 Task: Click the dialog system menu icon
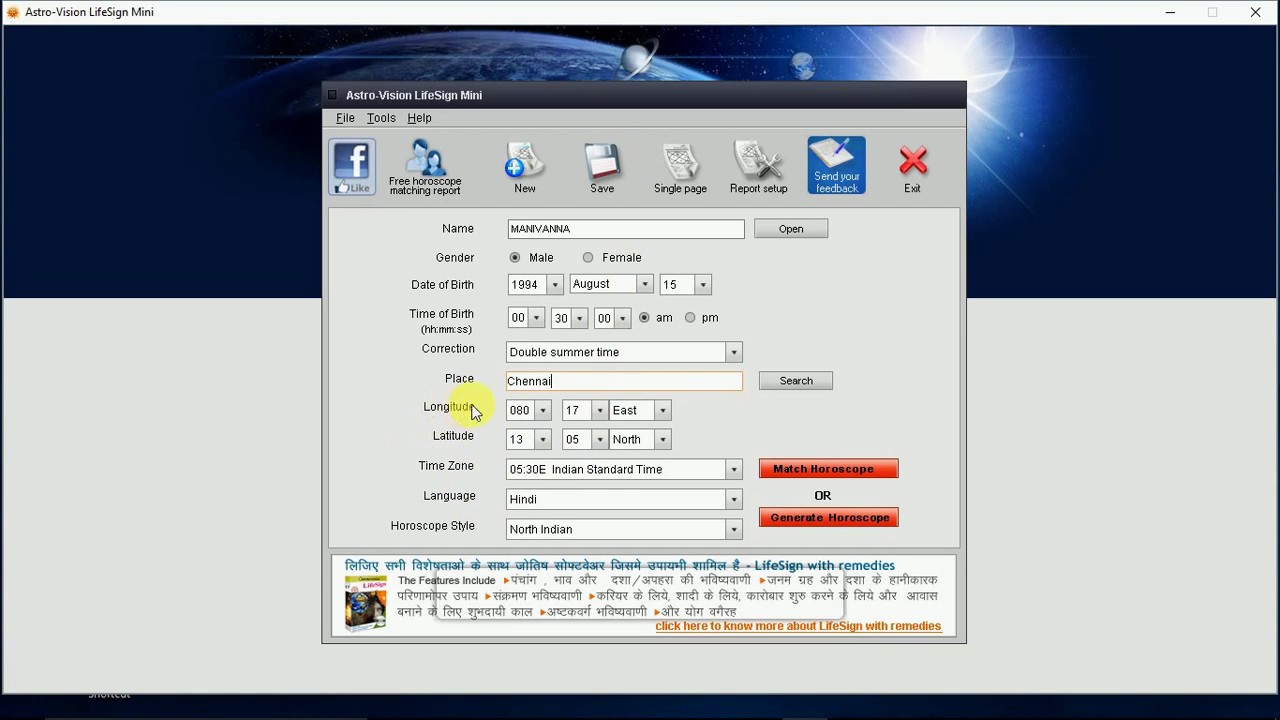[x=332, y=95]
